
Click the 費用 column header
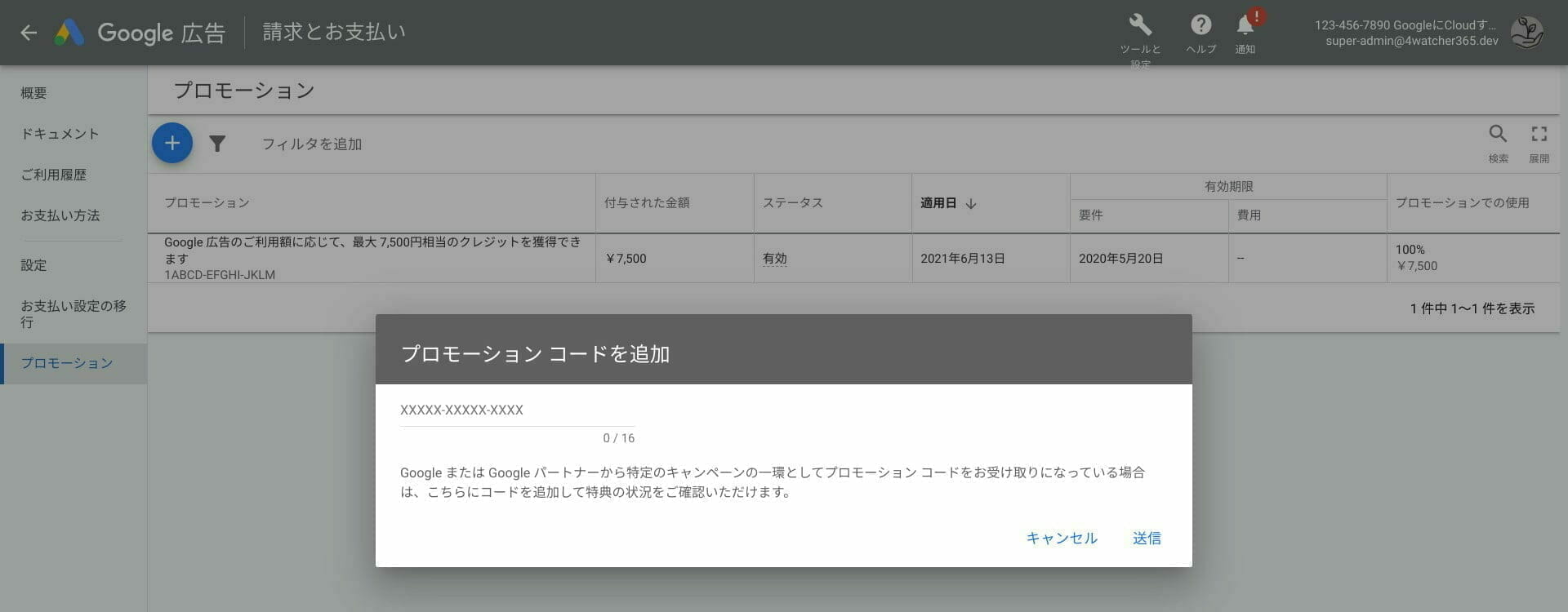coord(1249,215)
